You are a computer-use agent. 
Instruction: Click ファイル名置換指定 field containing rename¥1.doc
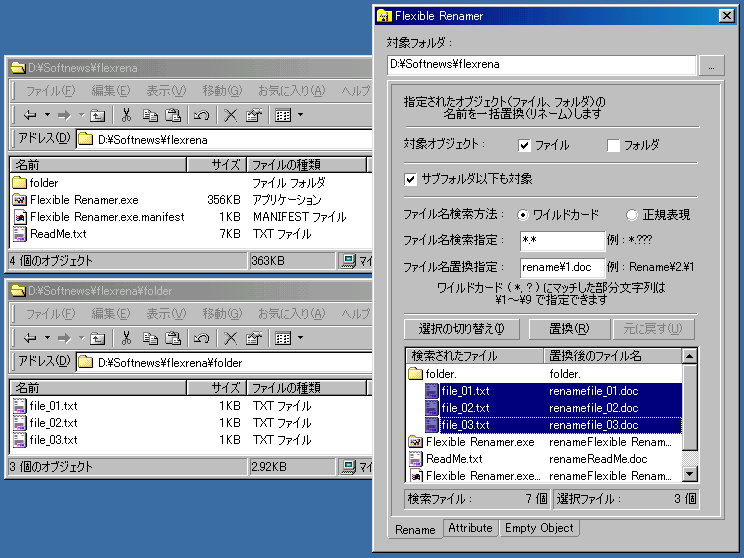(562, 267)
